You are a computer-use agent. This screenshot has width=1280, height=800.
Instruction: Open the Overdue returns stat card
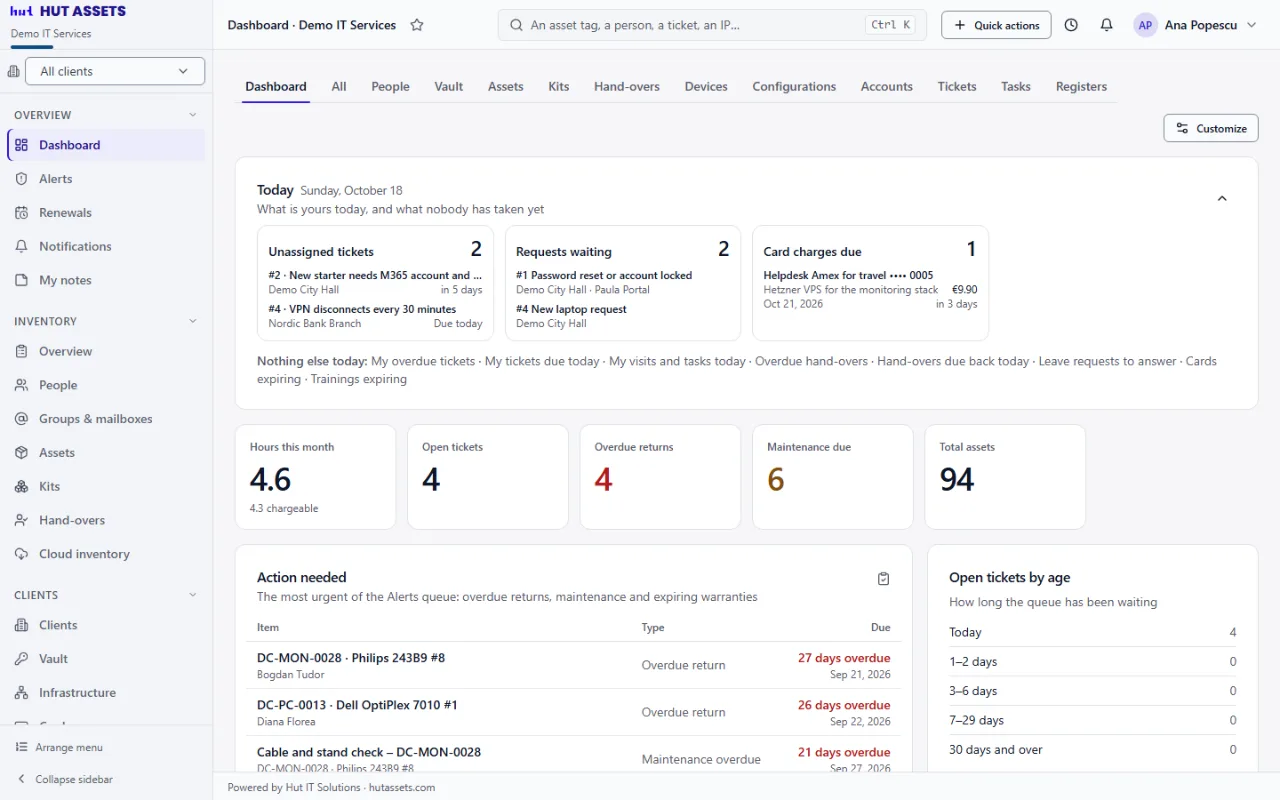pyautogui.click(x=660, y=477)
